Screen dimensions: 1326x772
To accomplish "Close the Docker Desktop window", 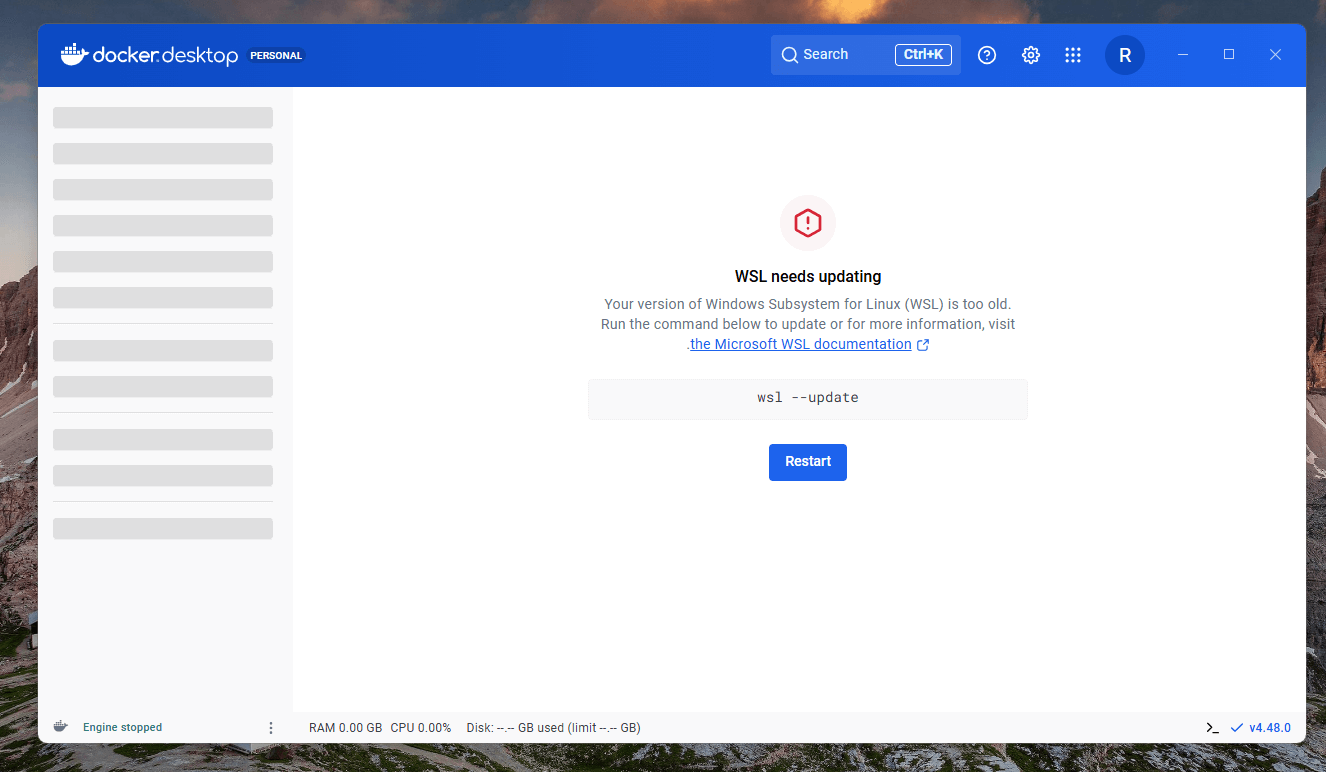I will point(1275,55).
